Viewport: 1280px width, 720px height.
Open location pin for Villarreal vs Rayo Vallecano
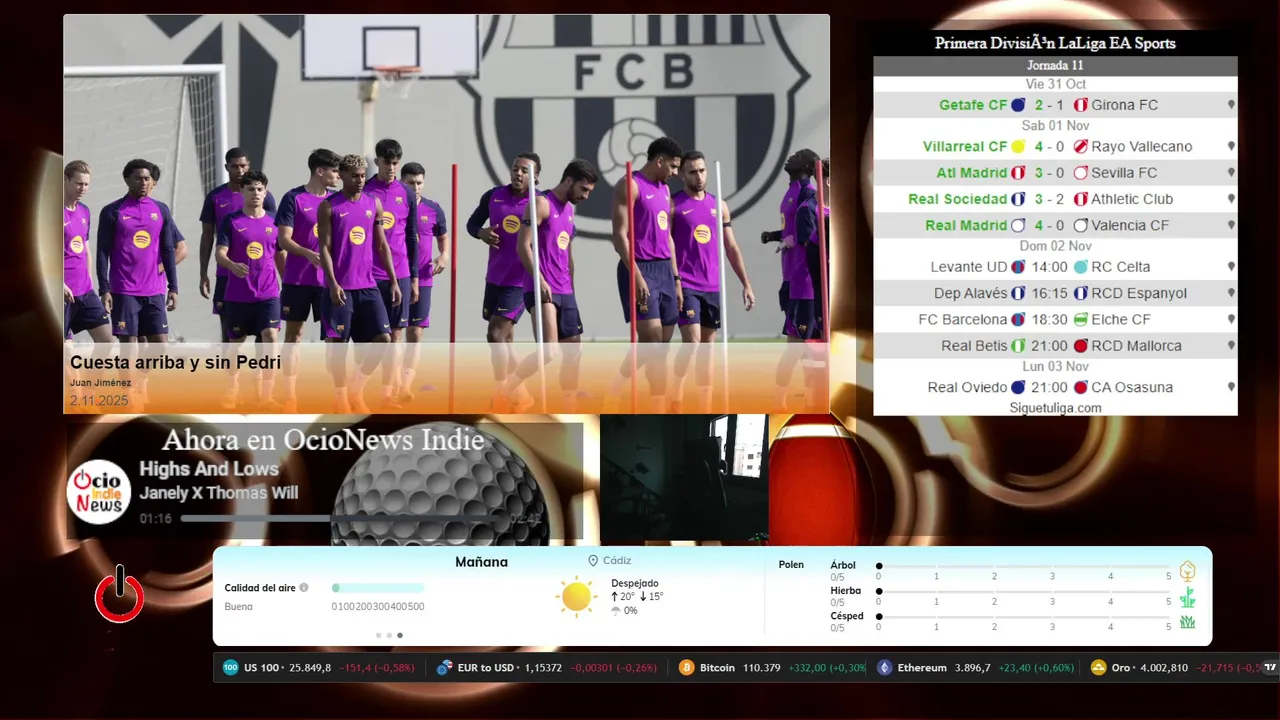coord(1231,146)
